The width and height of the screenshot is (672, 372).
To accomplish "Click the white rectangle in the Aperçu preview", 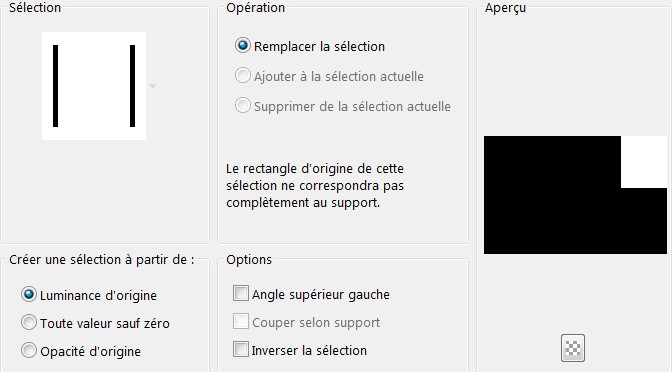I will [644, 162].
